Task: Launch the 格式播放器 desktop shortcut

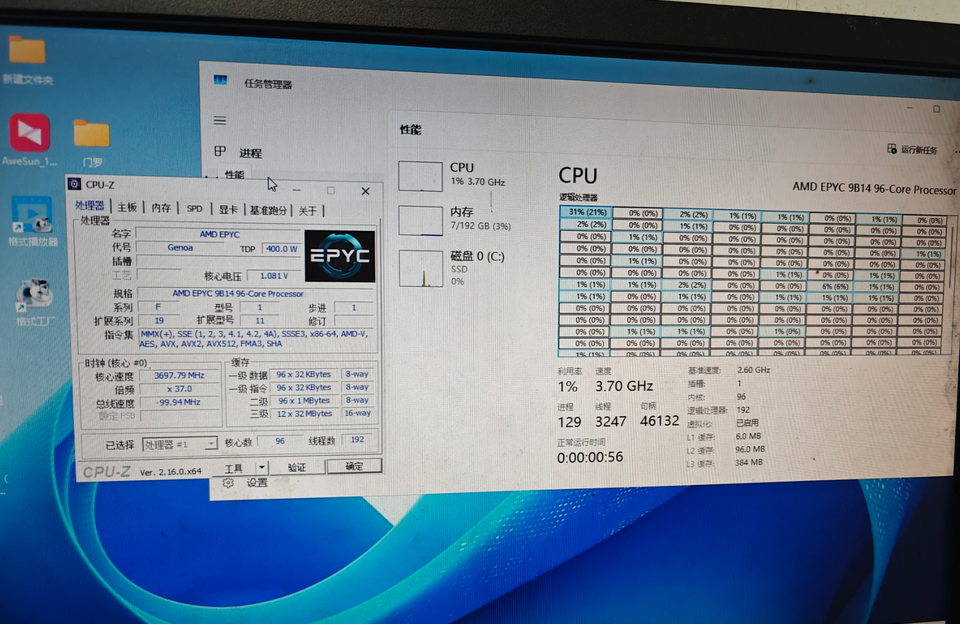Action: click(32, 221)
